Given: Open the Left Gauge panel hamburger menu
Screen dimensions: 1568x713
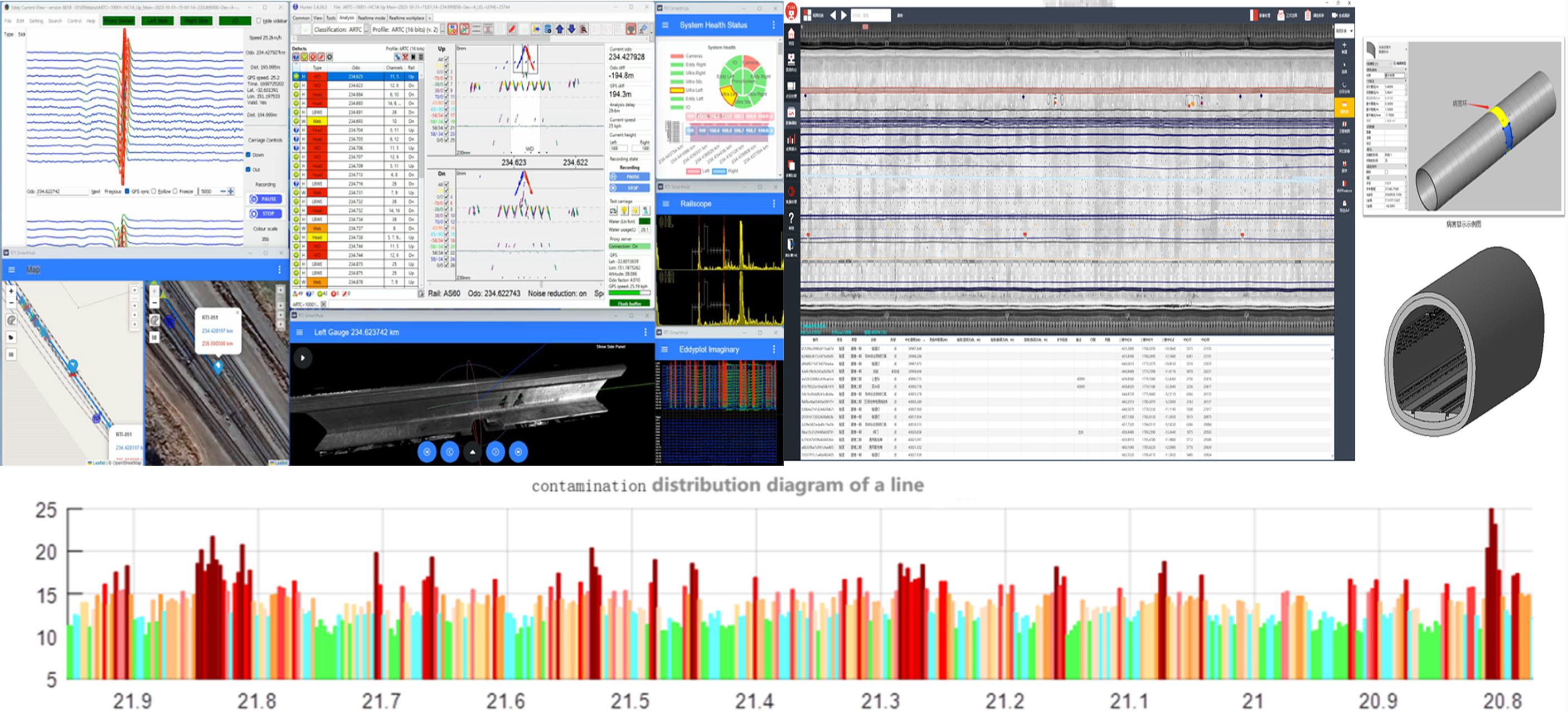Looking at the screenshot, I should (x=299, y=332).
